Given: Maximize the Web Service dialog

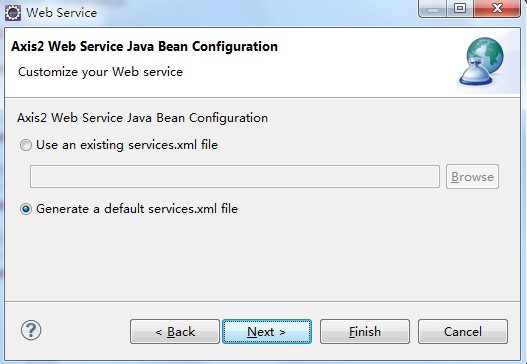Looking at the screenshot, I should pos(460,9).
